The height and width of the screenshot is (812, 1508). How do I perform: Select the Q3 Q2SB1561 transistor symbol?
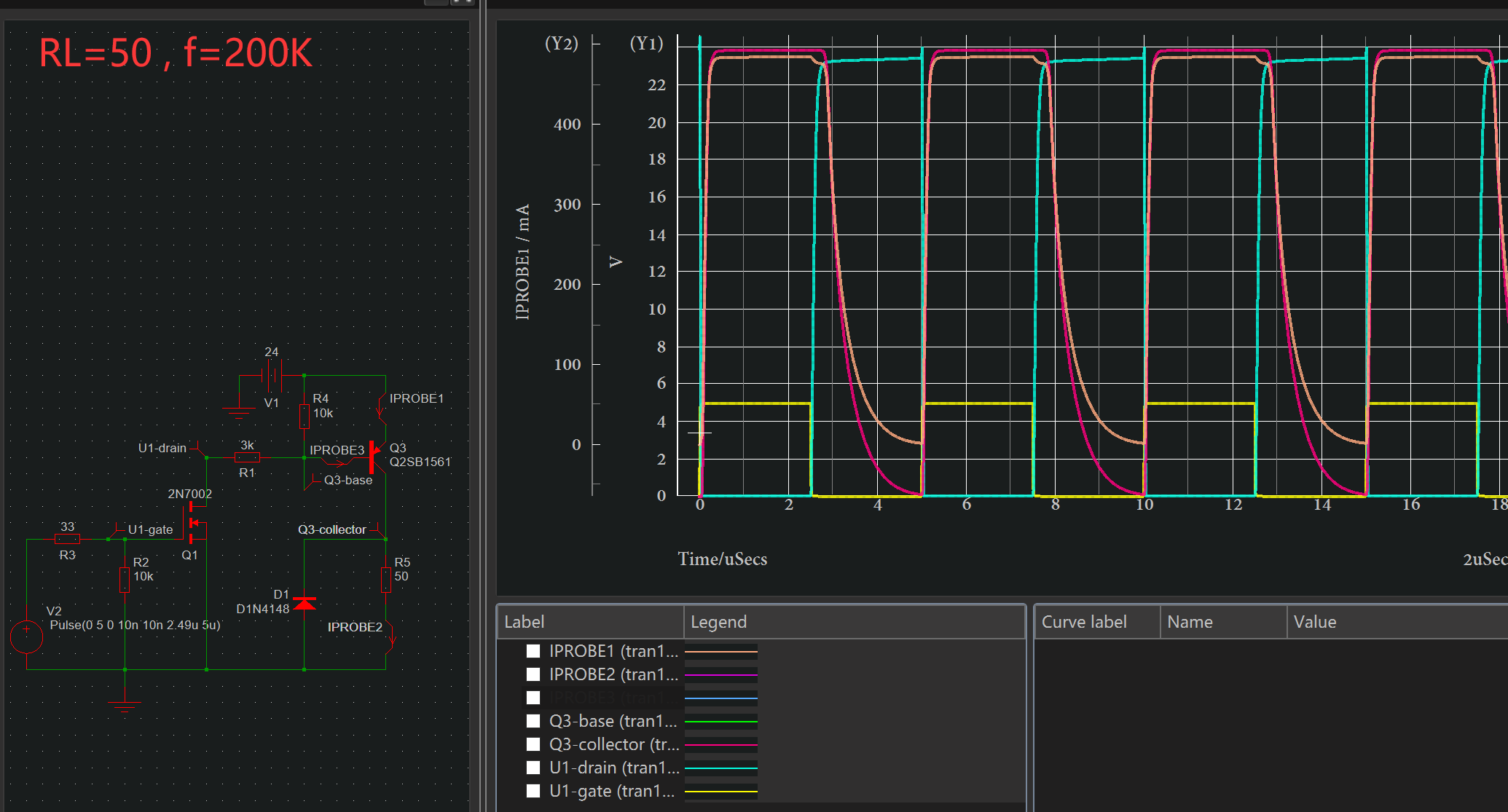click(376, 457)
